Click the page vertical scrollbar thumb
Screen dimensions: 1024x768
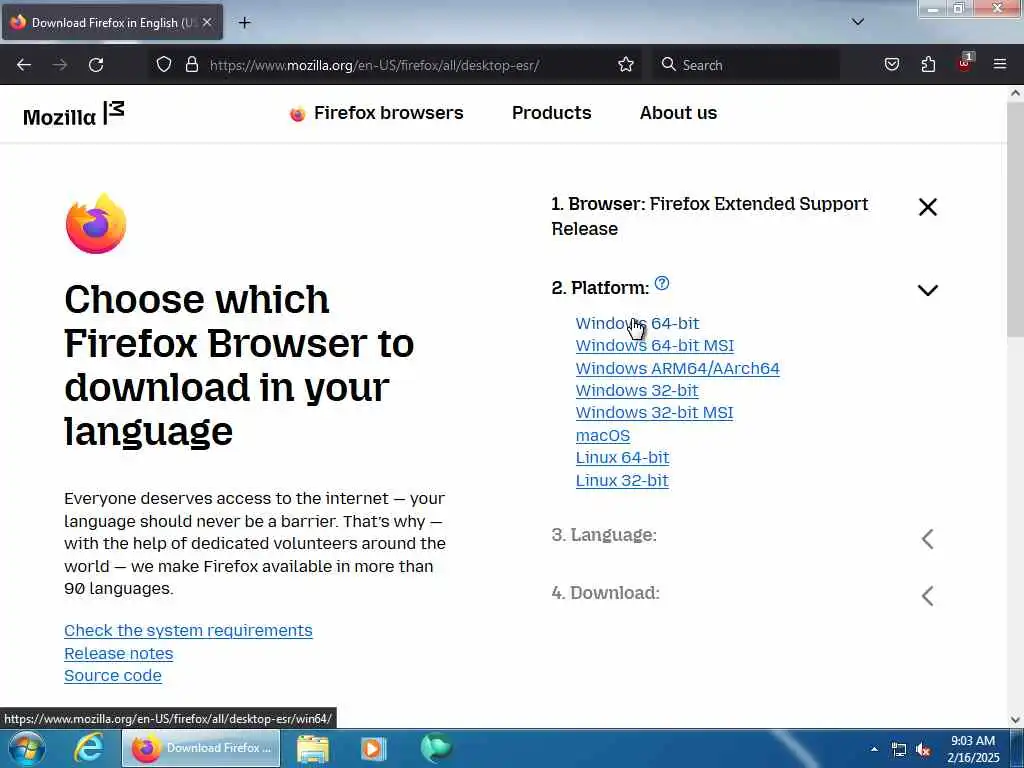(x=1015, y=219)
